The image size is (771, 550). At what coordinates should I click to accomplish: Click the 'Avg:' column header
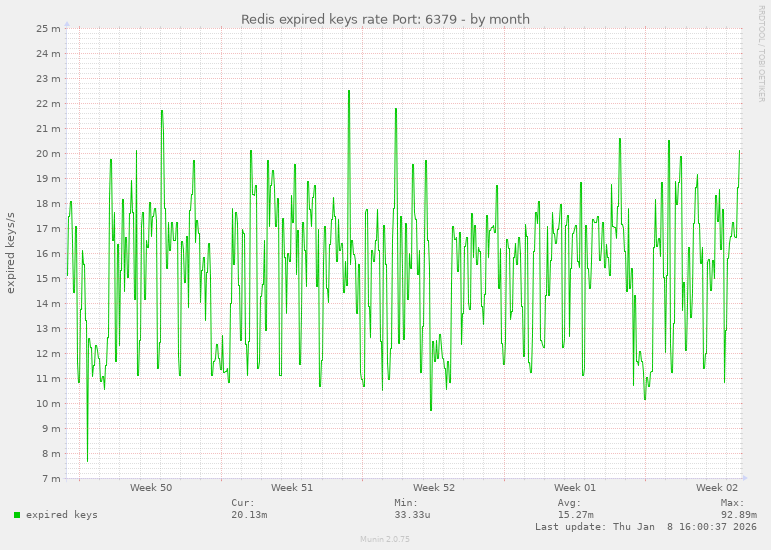tap(569, 503)
